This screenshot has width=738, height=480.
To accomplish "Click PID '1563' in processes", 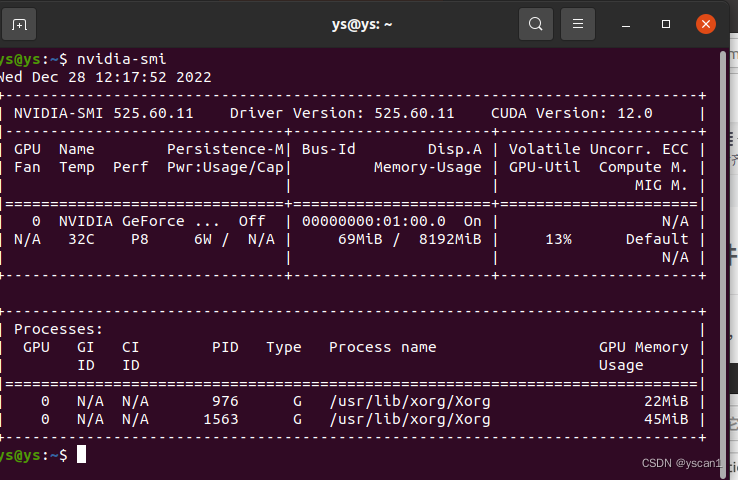I will [221, 419].
